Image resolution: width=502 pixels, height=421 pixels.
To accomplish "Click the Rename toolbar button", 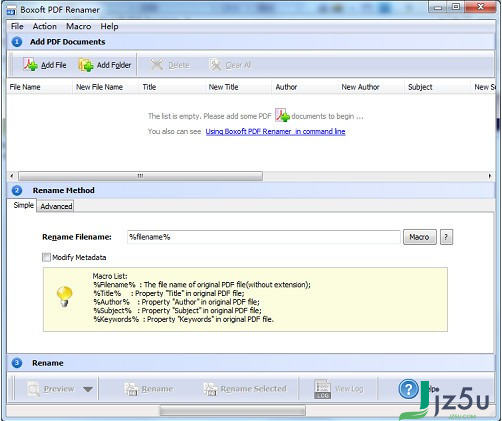I will 148,389.
